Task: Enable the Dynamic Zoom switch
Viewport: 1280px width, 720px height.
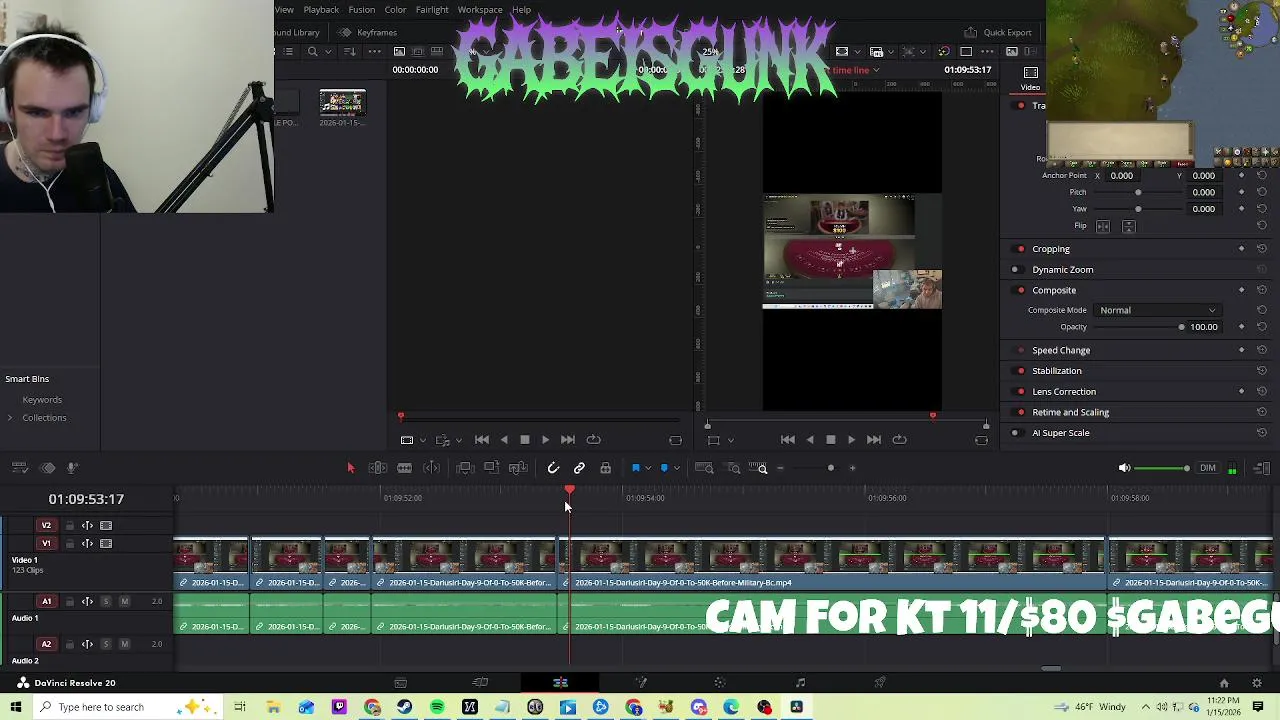Action: click(x=1015, y=270)
